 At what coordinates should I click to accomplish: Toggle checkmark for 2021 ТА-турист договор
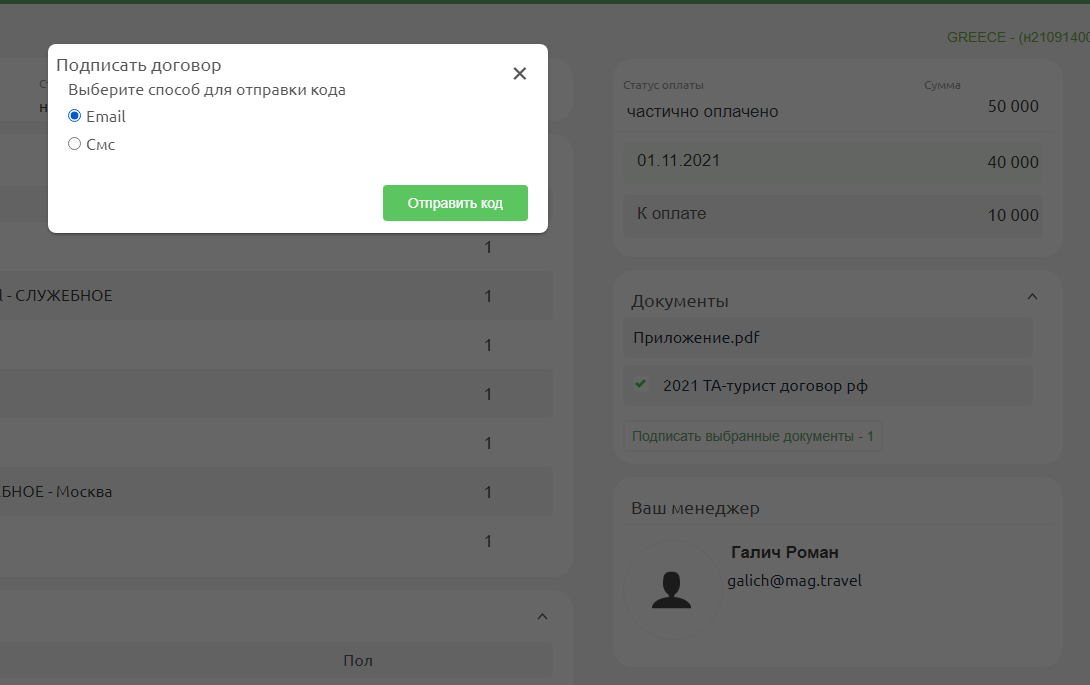(x=640, y=384)
